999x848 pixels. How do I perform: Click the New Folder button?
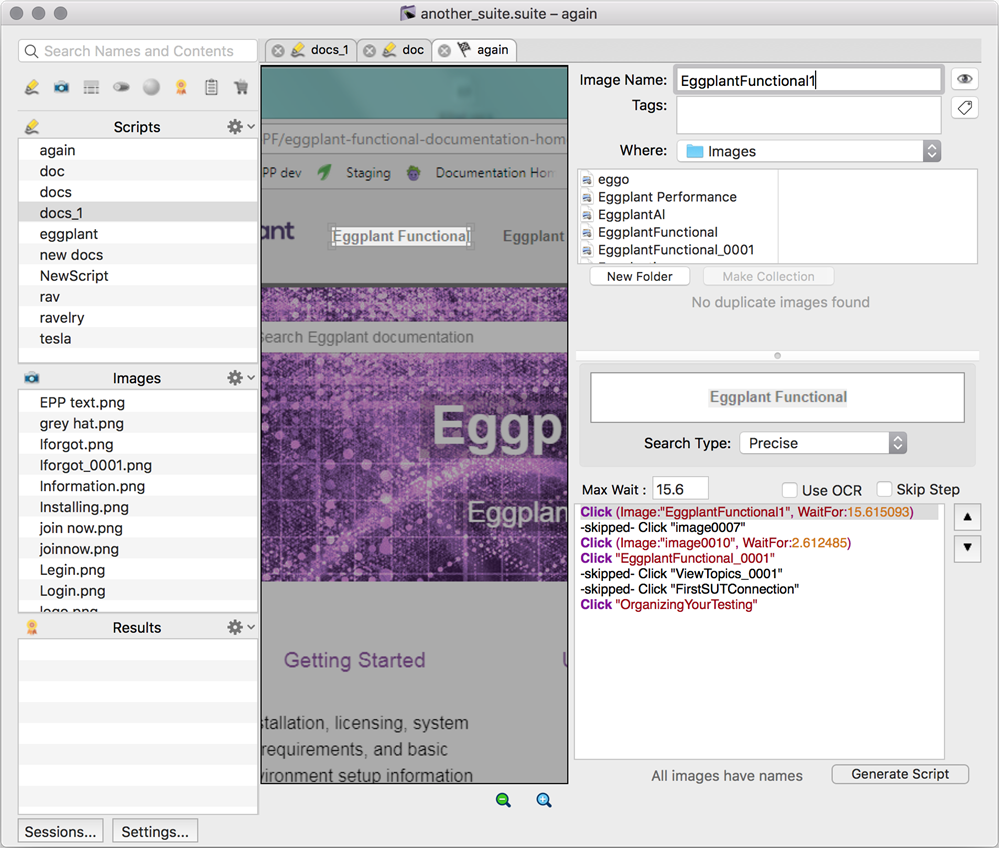coord(640,277)
